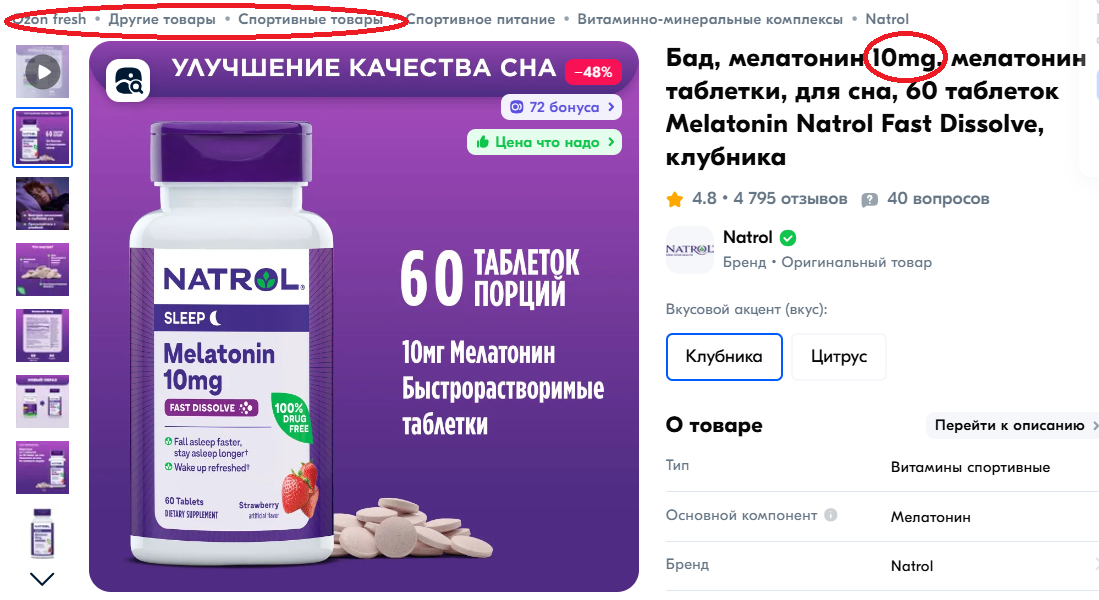Click the thumbs-up Цена что надо badge

[x=545, y=142]
